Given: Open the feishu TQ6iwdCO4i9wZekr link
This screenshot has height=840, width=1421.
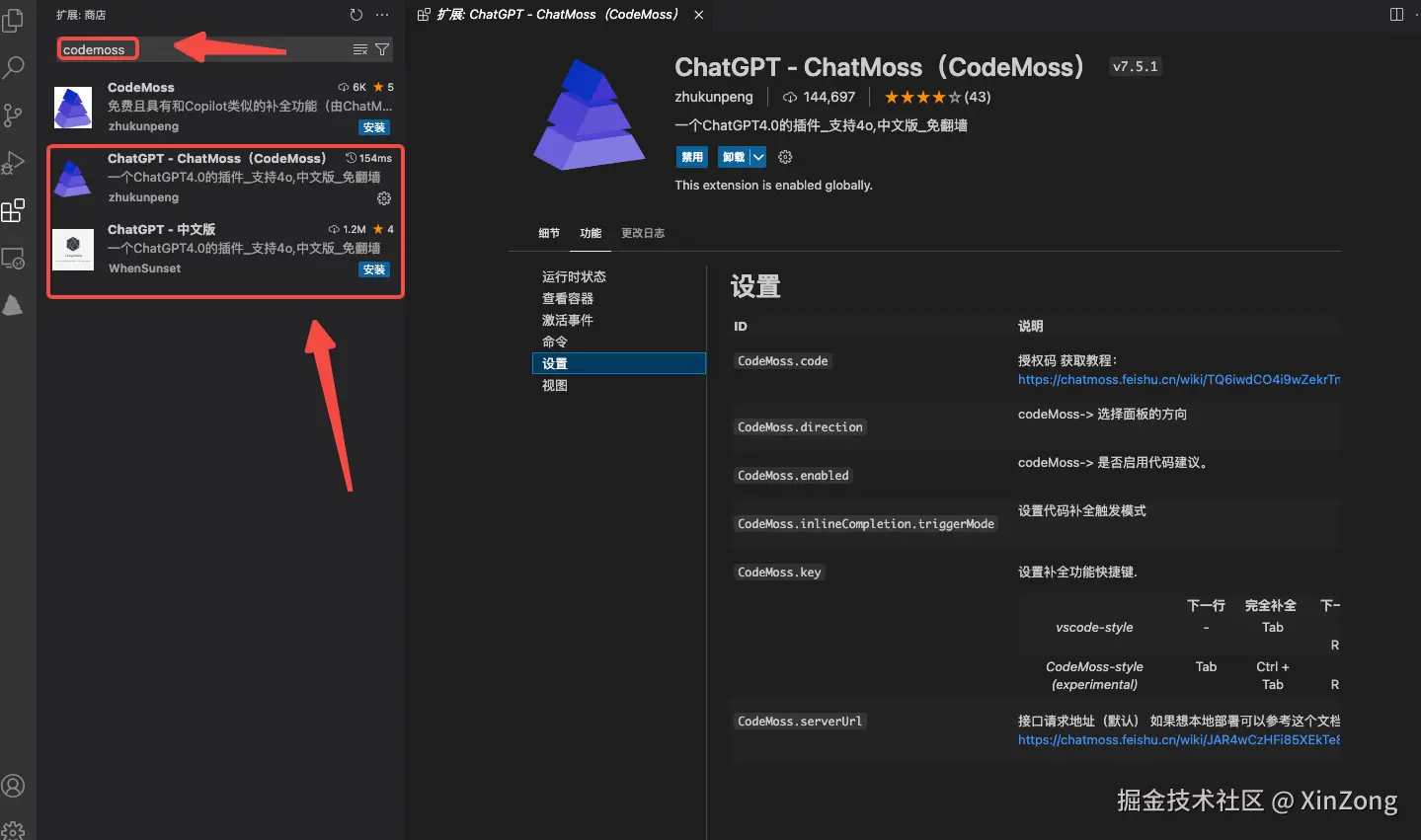Looking at the screenshot, I should pyautogui.click(x=1179, y=379).
